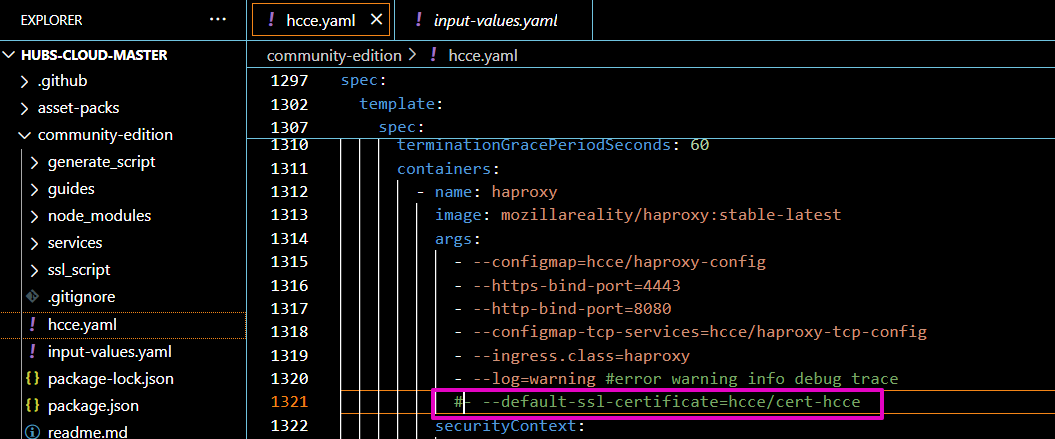Click the --configmap-tcp-services argument
Screen dimensions: 1055x439
[x=700, y=333]
